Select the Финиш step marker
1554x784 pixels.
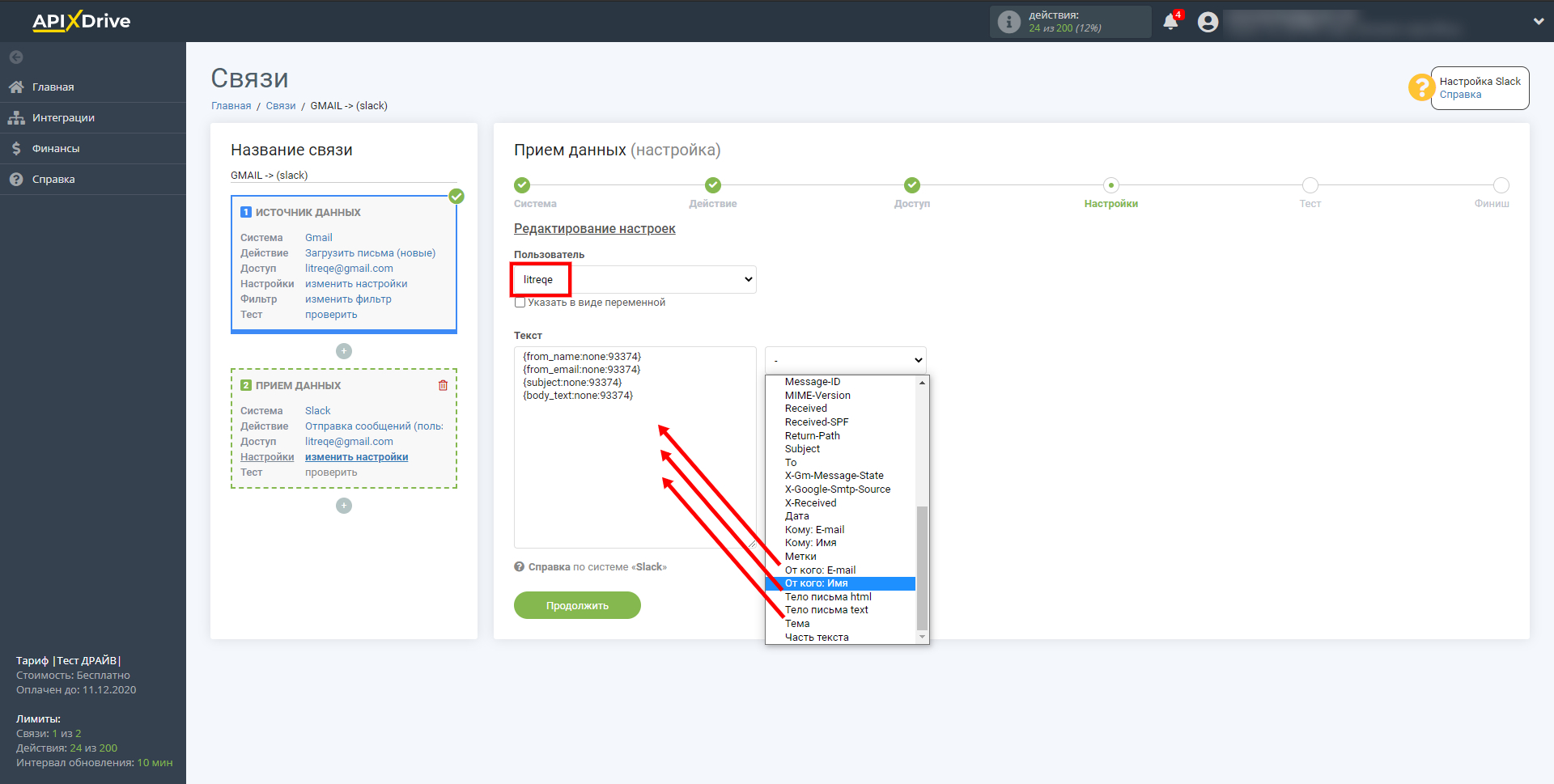(x=1501, y=185)
